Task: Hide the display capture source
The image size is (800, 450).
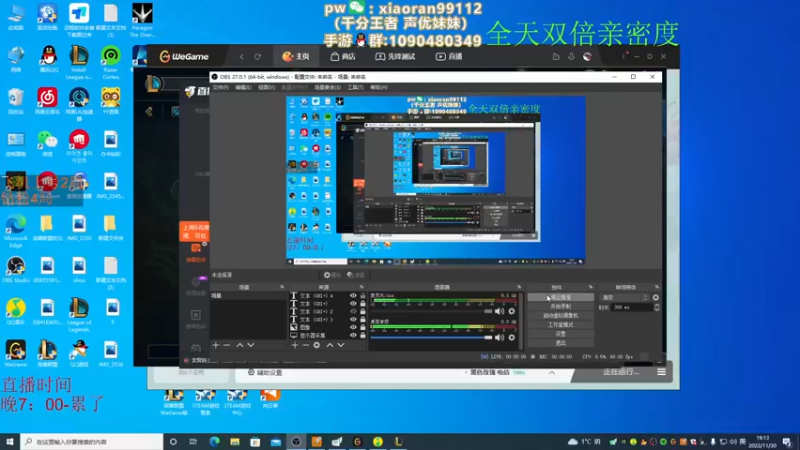Action: pos(353,335)
